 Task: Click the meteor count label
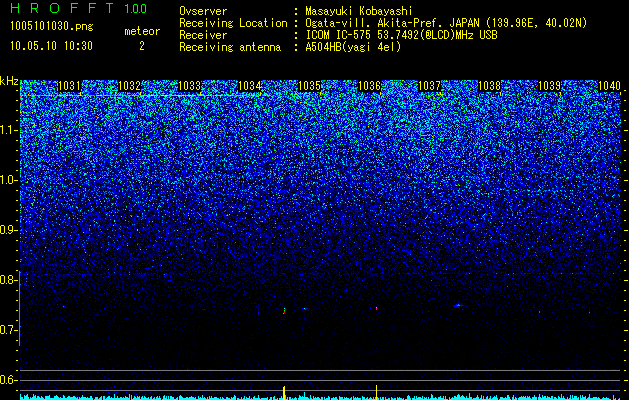[142, 31]
